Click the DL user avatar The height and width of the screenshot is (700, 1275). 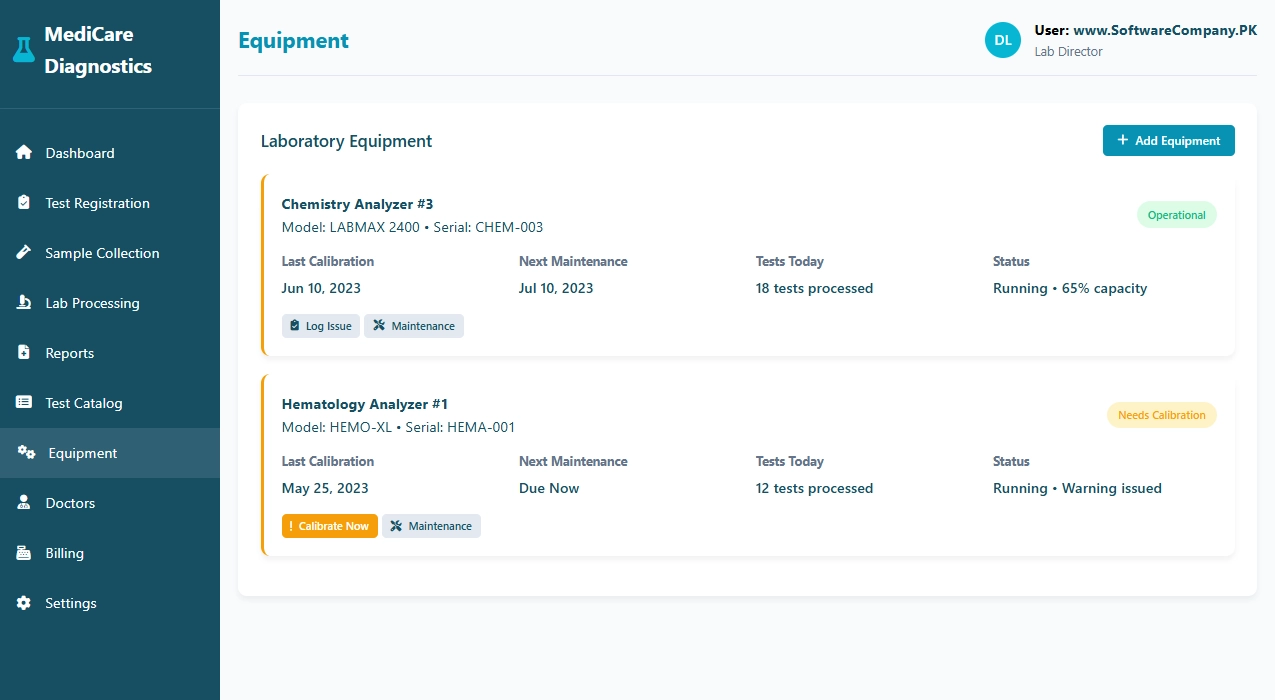click(1003, 40)
